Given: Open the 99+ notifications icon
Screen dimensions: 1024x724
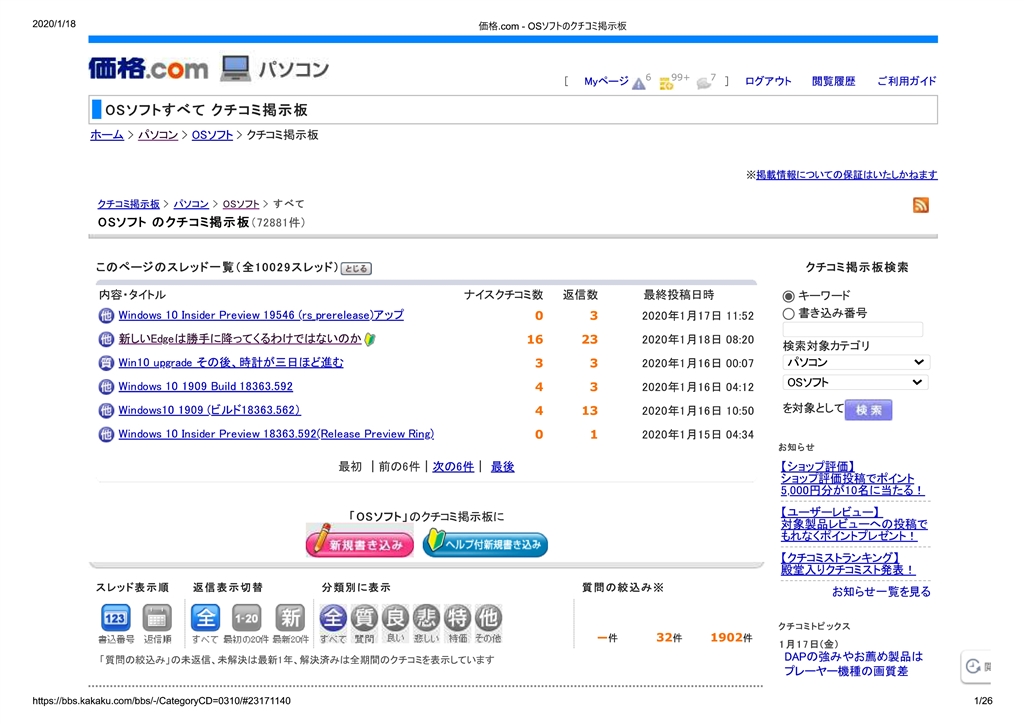Looking at the screenshot, I should [665, 84].
